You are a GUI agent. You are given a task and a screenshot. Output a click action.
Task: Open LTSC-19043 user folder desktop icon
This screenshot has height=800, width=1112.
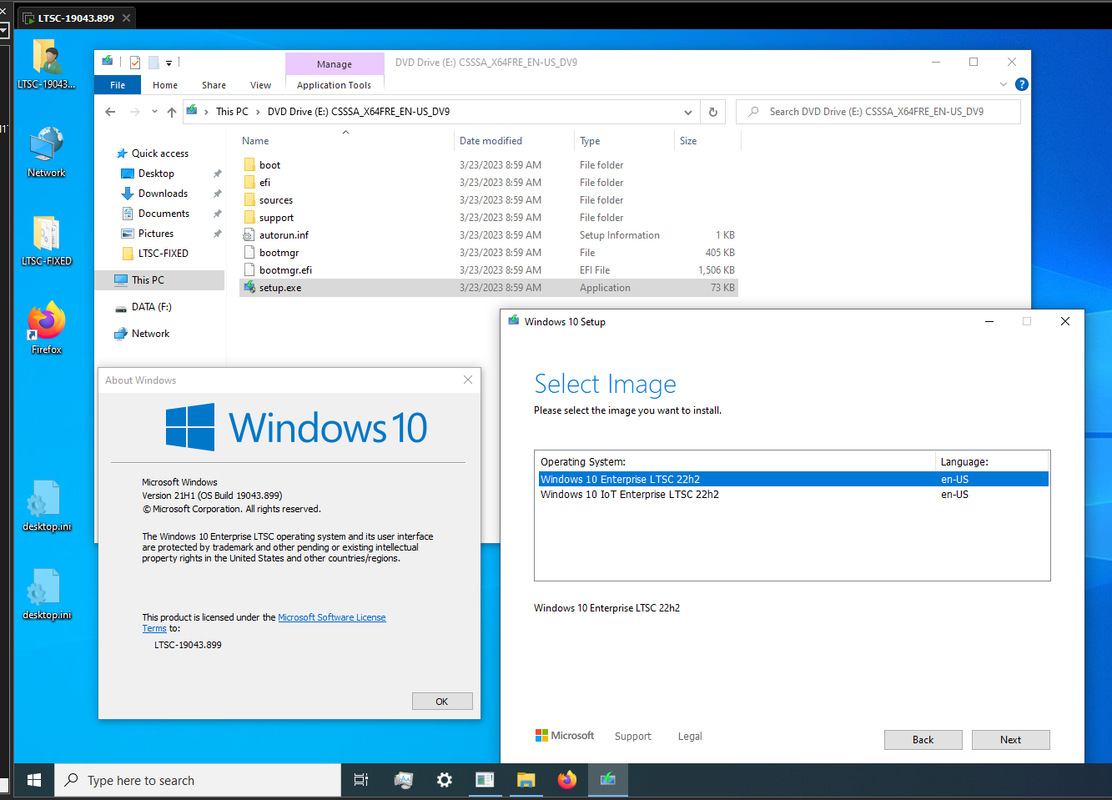46,64
